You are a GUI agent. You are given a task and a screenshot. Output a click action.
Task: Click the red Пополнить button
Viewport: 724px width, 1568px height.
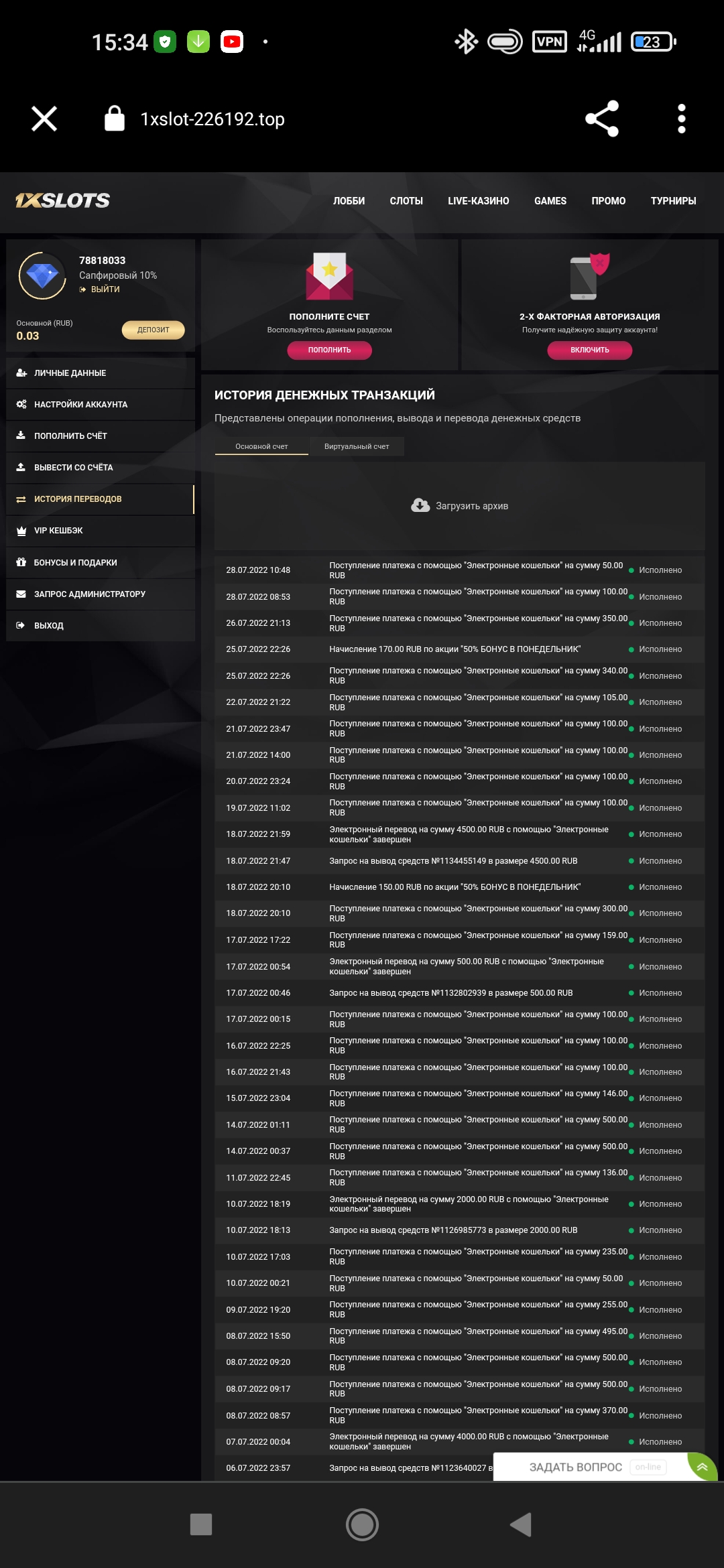329,350
